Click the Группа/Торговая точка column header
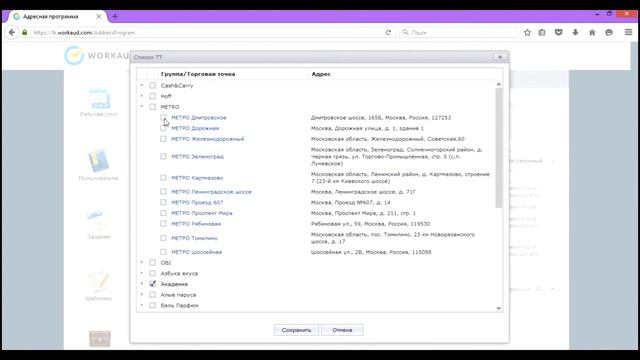This screenshot has width=640, height=360. coord(198,74)
